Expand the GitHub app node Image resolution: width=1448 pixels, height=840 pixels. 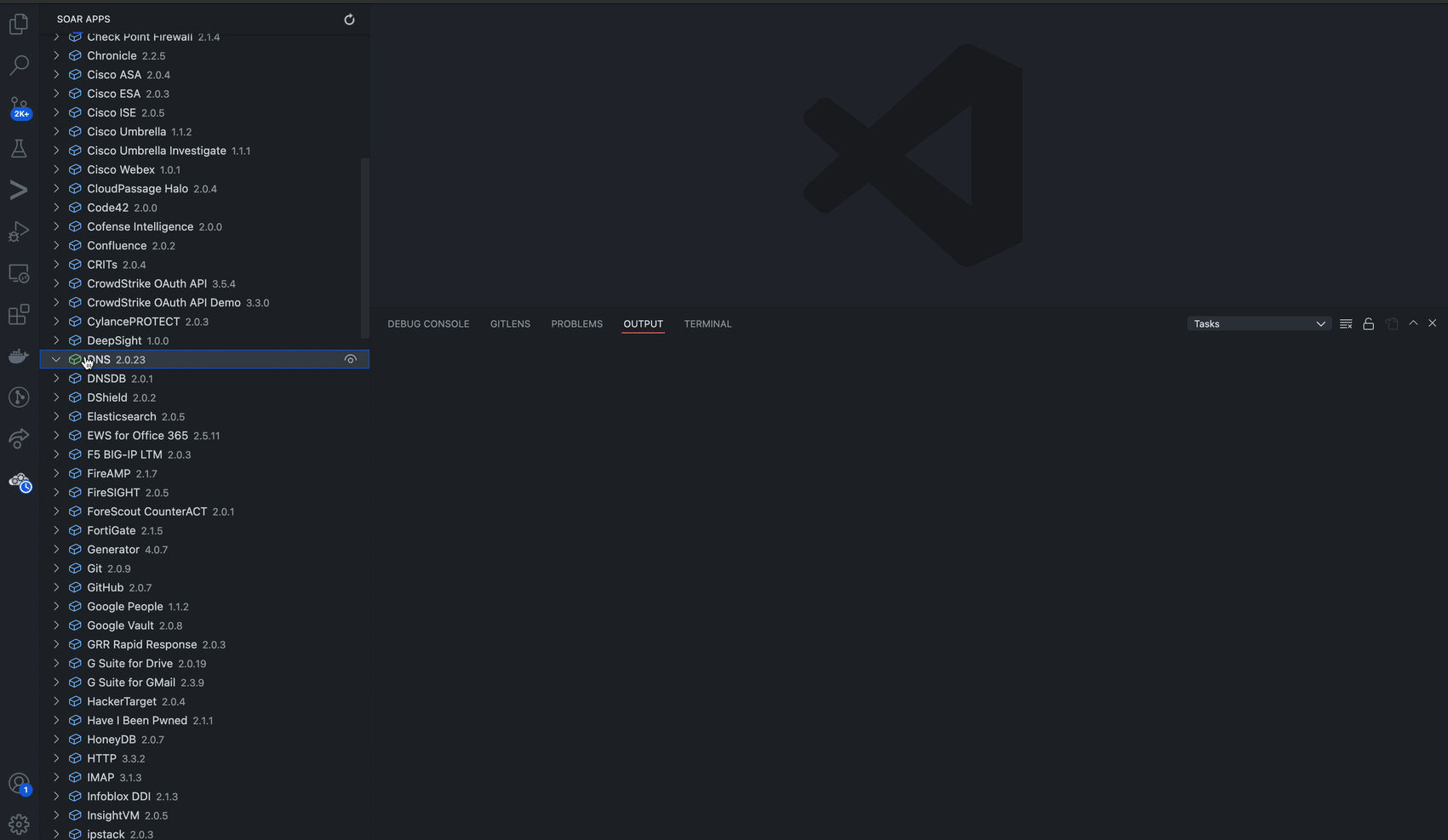56,587
